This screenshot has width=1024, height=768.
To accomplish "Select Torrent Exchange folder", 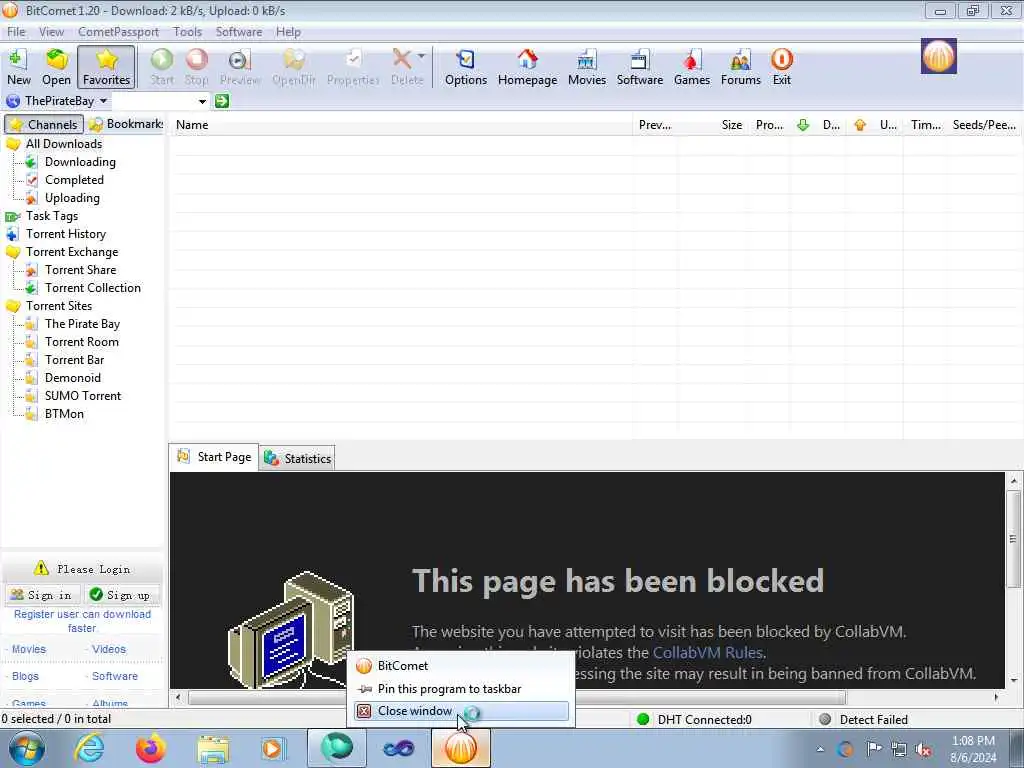I will [x=72, y=251].
